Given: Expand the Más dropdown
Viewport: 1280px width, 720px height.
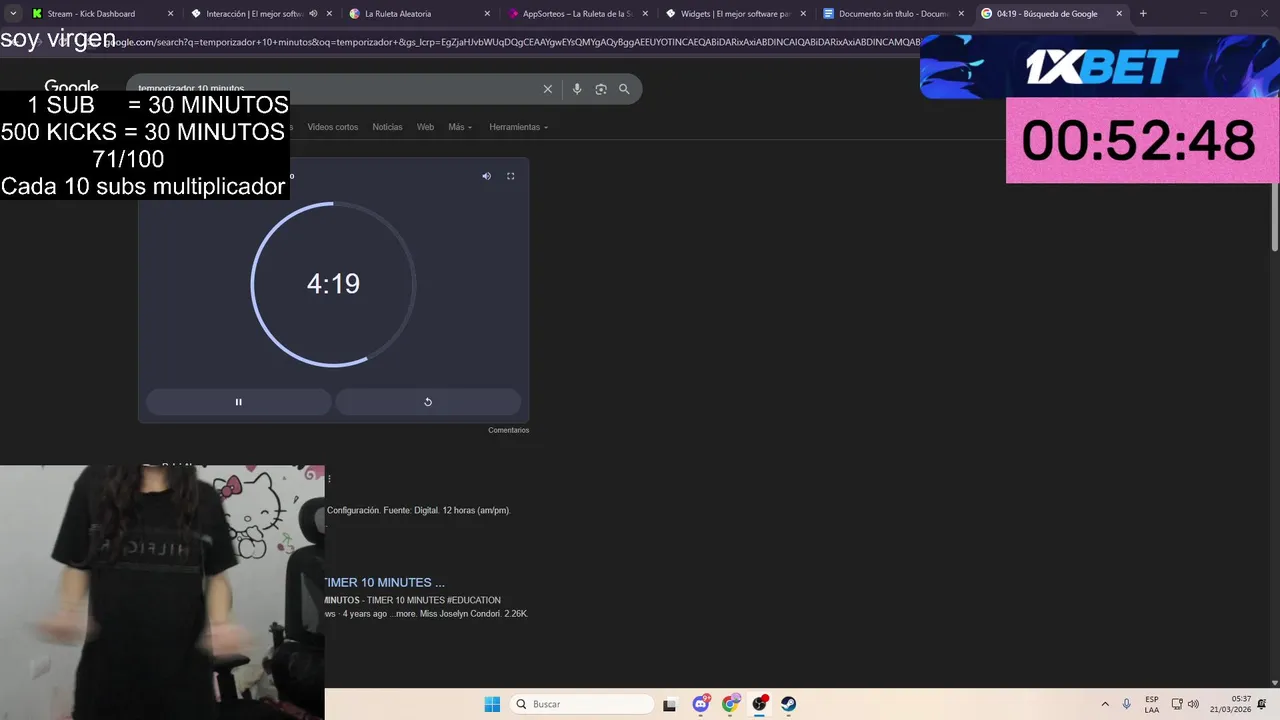Looking at the screenshot, I should [460, 127].
